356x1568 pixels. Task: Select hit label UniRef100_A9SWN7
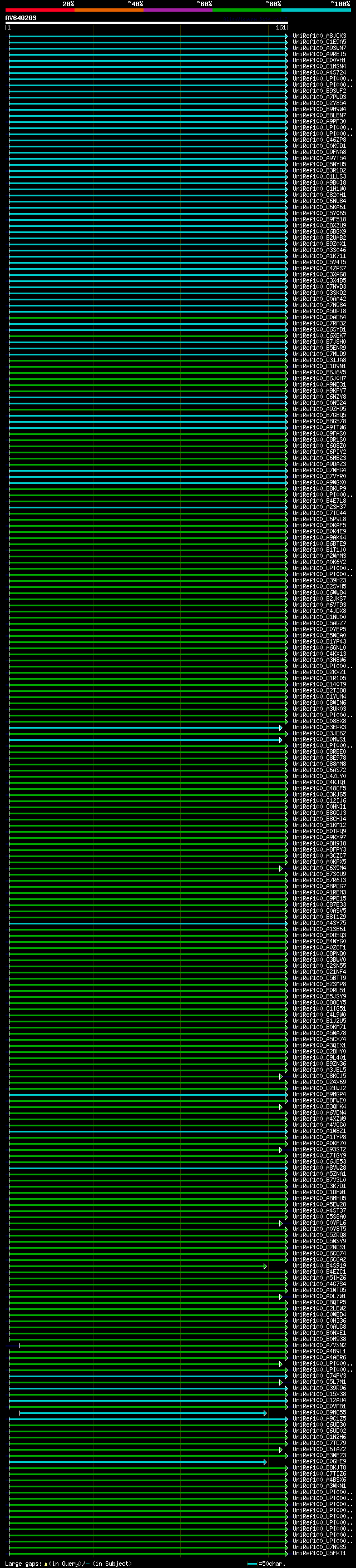tap(319, 48)
